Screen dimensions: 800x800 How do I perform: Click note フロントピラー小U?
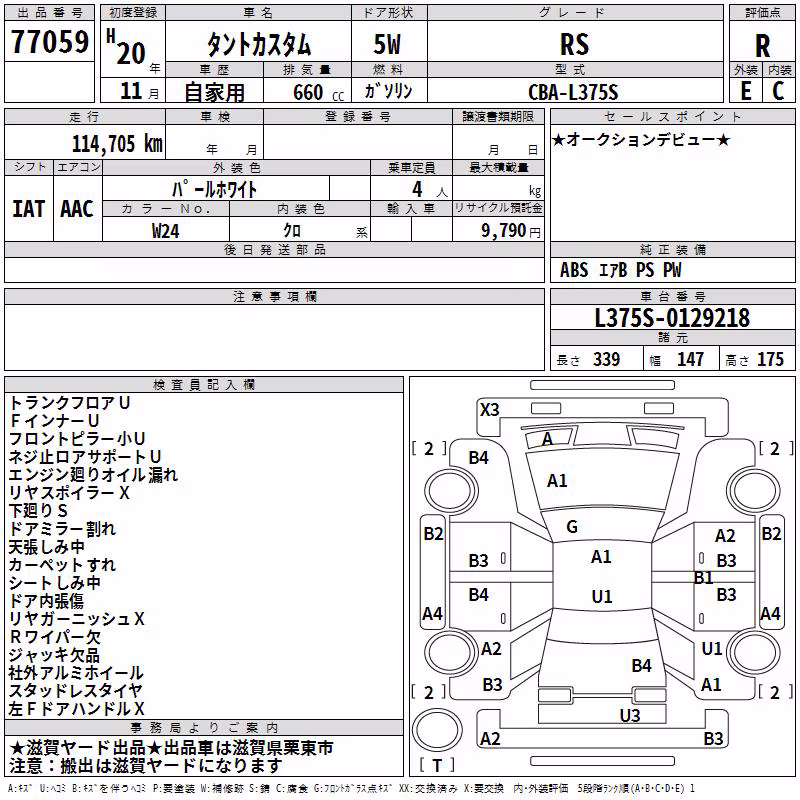77,439
